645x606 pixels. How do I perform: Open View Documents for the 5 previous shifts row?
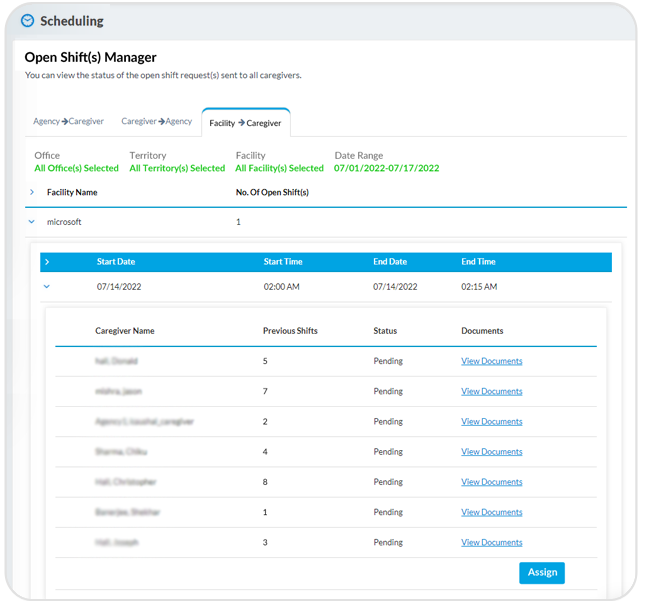[492, 361]
